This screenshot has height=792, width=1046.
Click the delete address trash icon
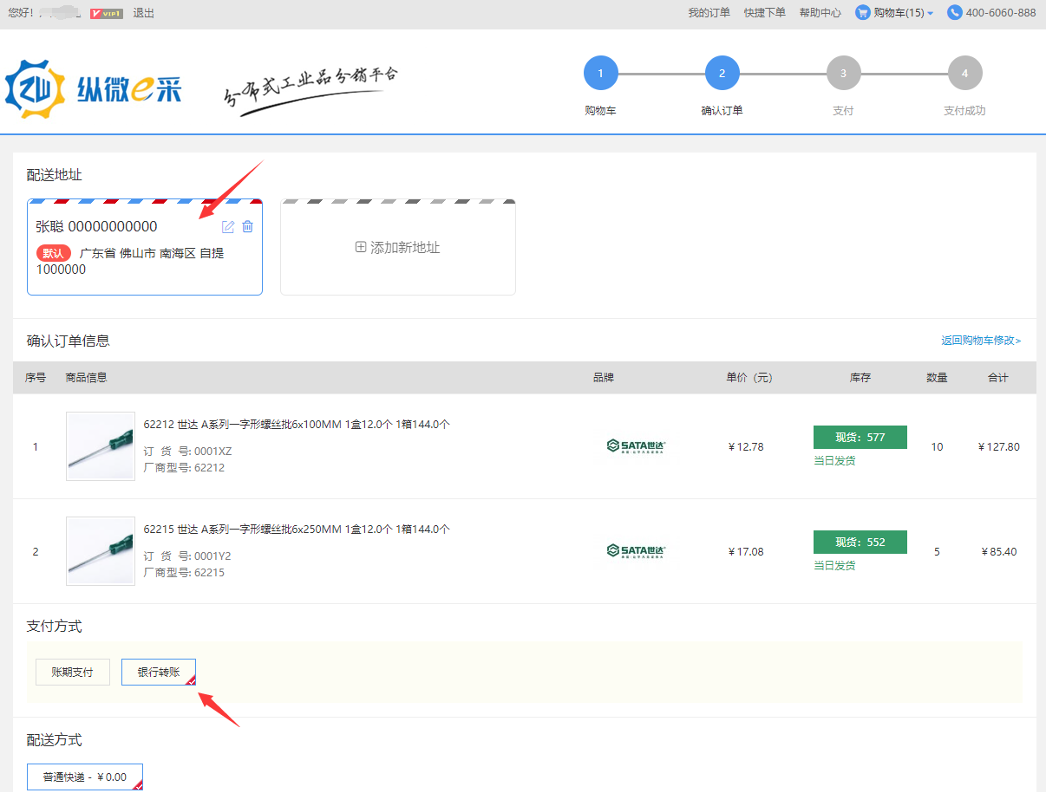(x=248, y=227)
